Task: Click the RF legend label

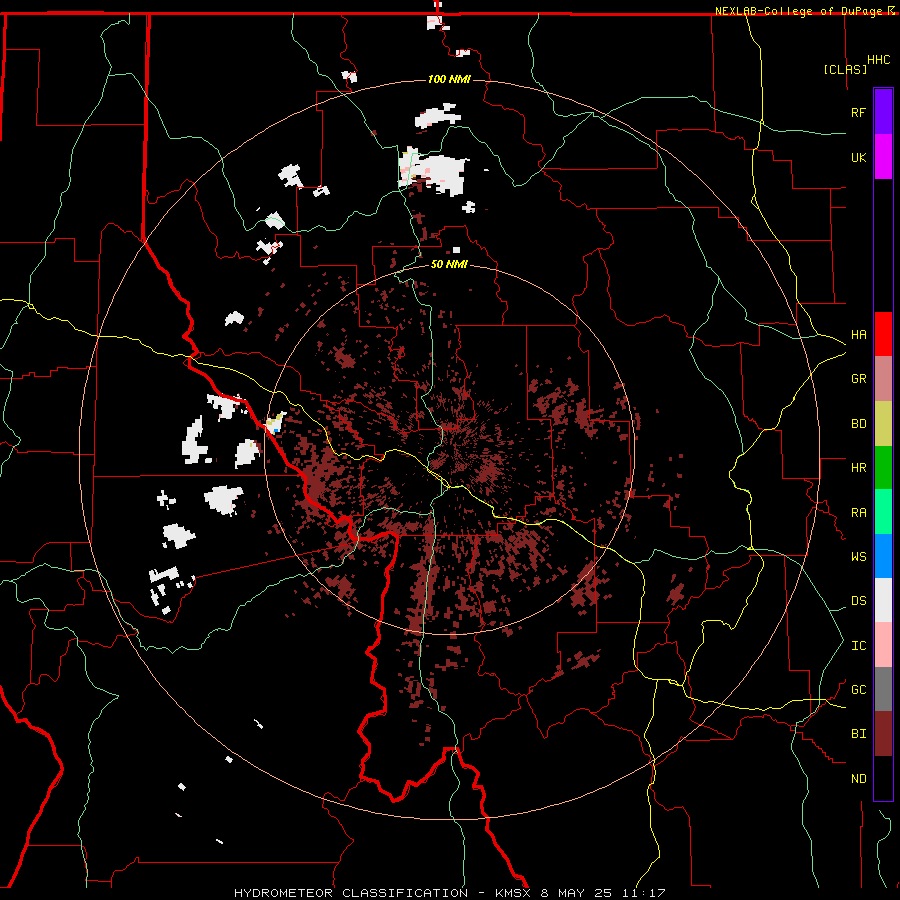Action: pyautogui.click(x=858, y=112)
